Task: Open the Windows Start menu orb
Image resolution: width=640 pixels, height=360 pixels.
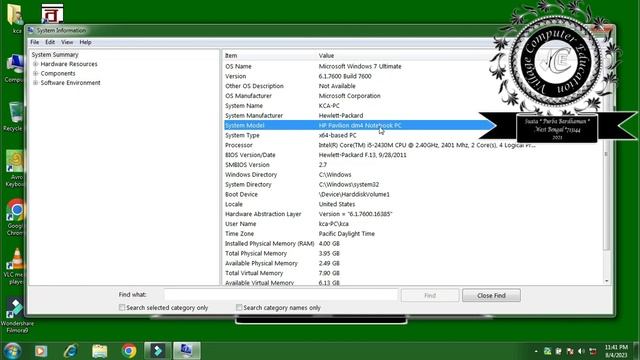Action: click(12, 351)
